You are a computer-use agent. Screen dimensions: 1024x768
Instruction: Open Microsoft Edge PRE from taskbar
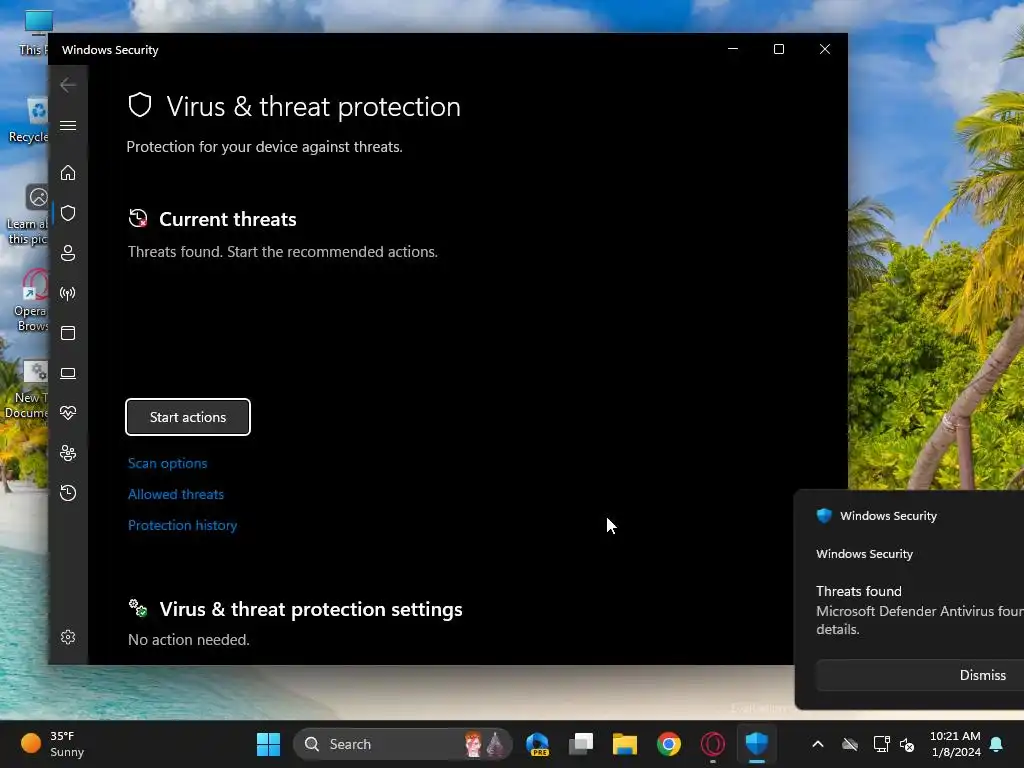coord(538,744)
